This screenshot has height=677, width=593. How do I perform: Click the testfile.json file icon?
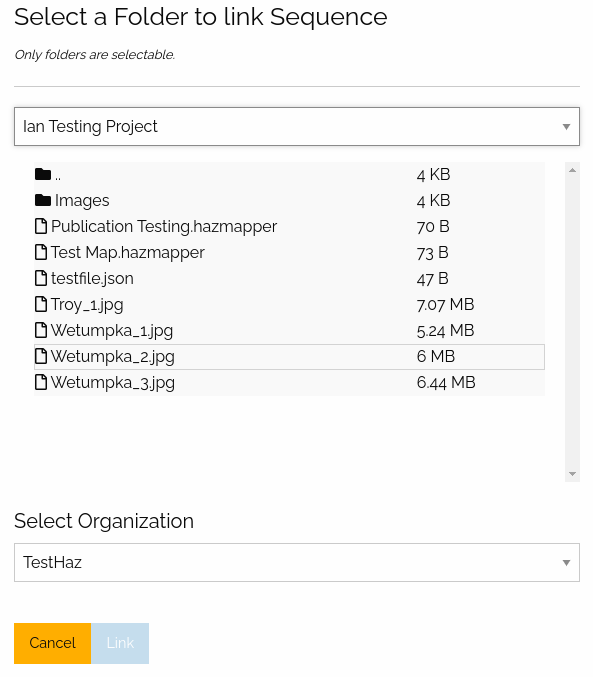coord(41,278)
